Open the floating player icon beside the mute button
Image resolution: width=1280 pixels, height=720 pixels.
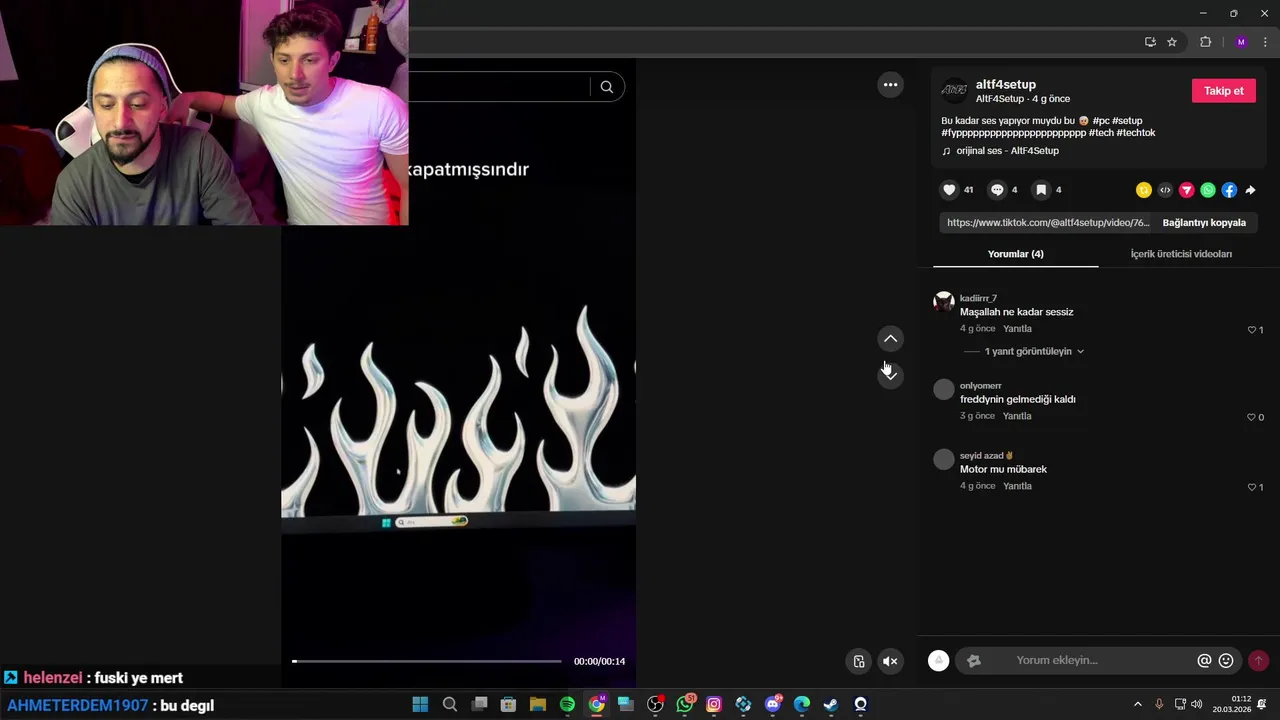[858, 661]
